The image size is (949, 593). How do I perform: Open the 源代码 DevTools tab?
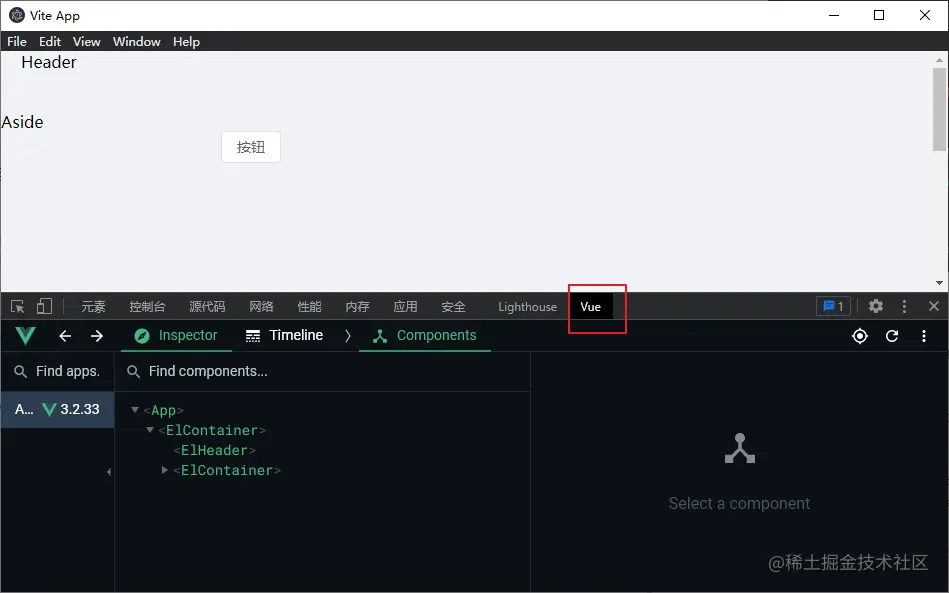pyautogui.click(x=207, y=307)
